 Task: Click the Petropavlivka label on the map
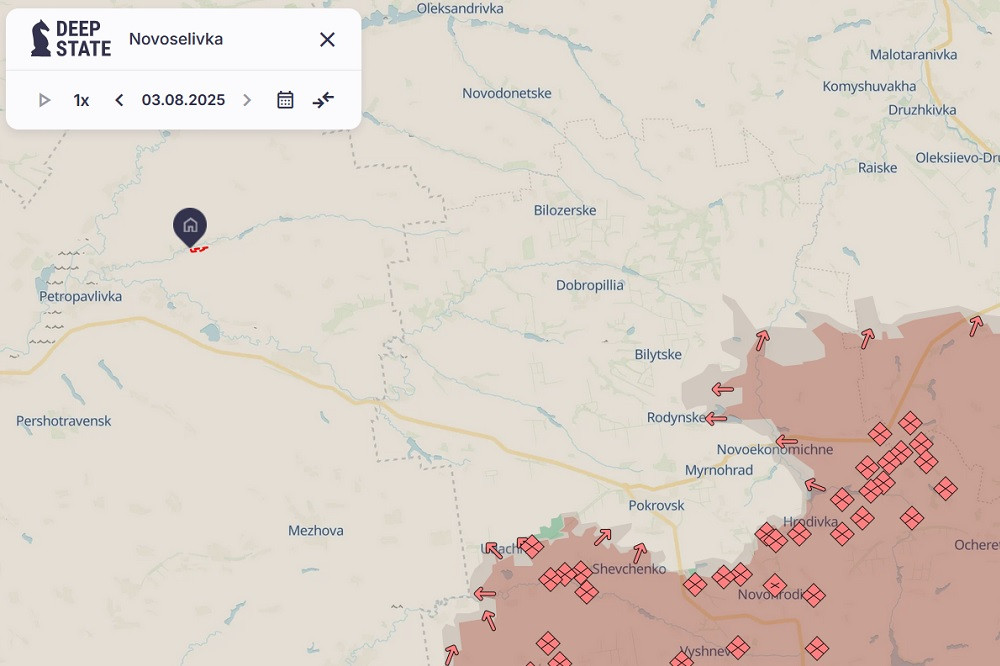(80, 296)
